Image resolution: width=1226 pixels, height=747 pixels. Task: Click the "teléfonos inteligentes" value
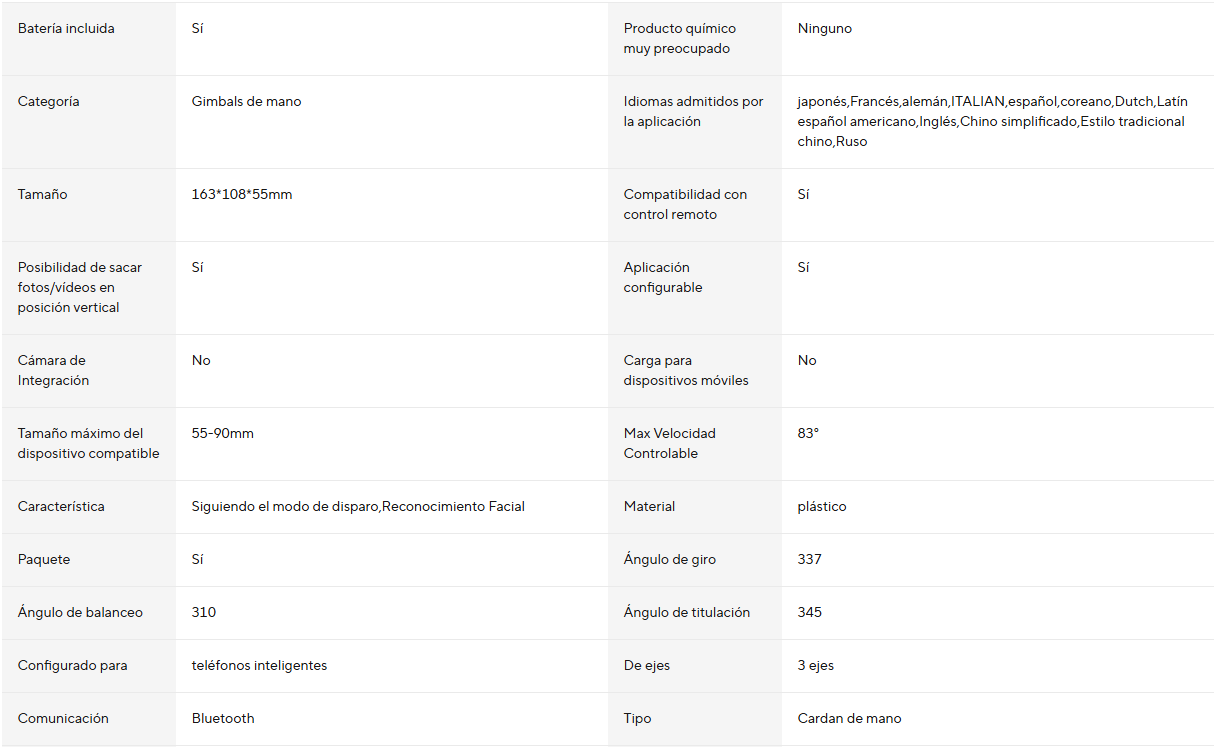(259, 666)
